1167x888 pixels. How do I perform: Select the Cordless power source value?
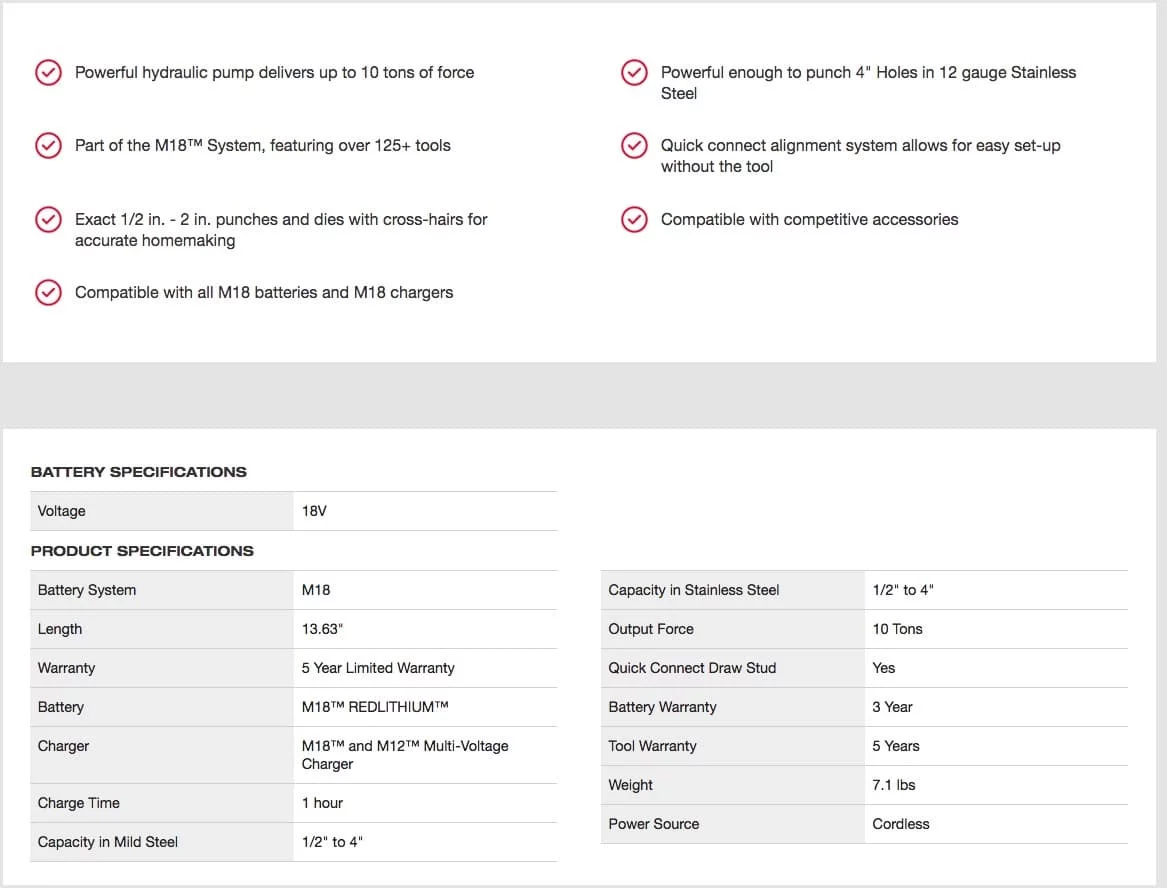[901, 824]
